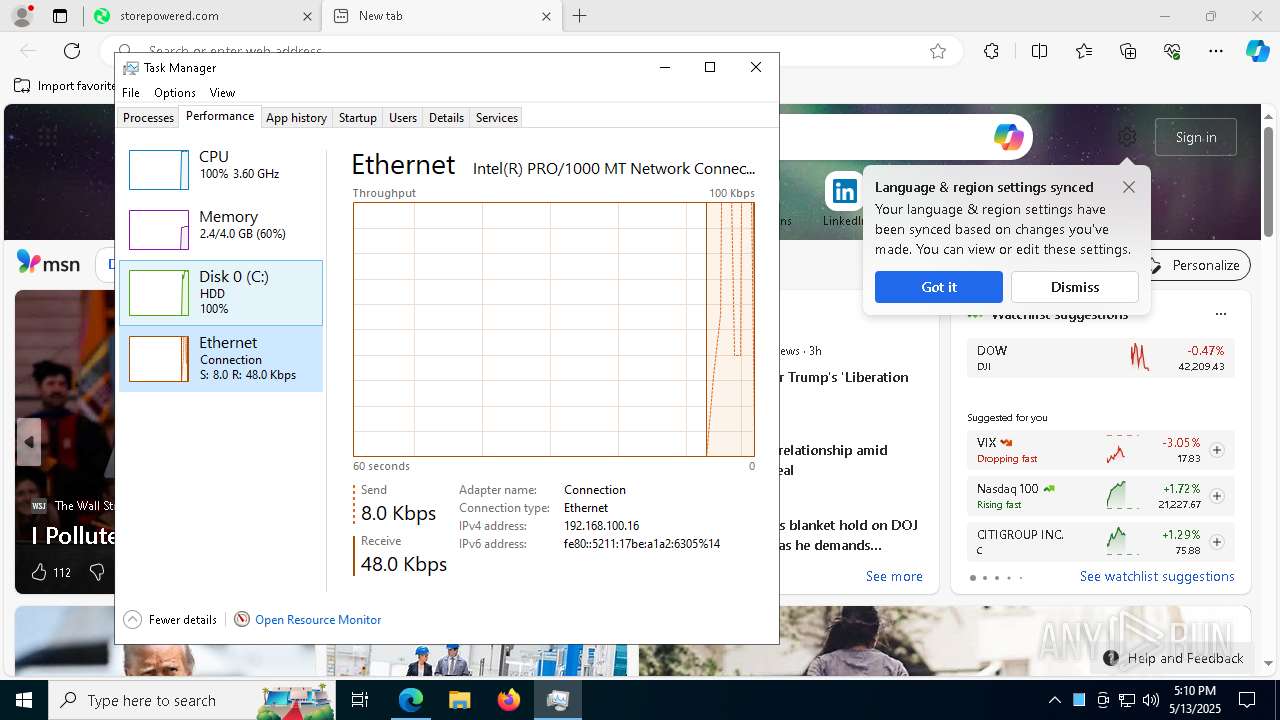Switch to the App history tab
1280x720 pixels.
pos(296,118)
